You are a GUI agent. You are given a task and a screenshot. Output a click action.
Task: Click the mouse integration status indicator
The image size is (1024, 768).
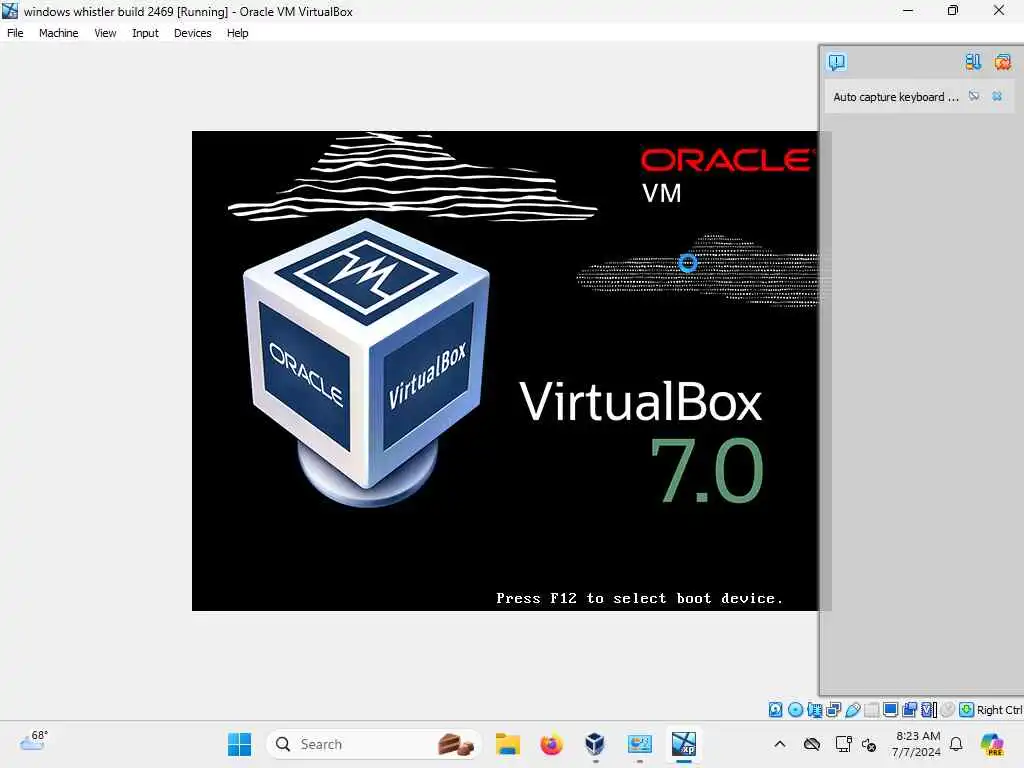click(948, 710)
